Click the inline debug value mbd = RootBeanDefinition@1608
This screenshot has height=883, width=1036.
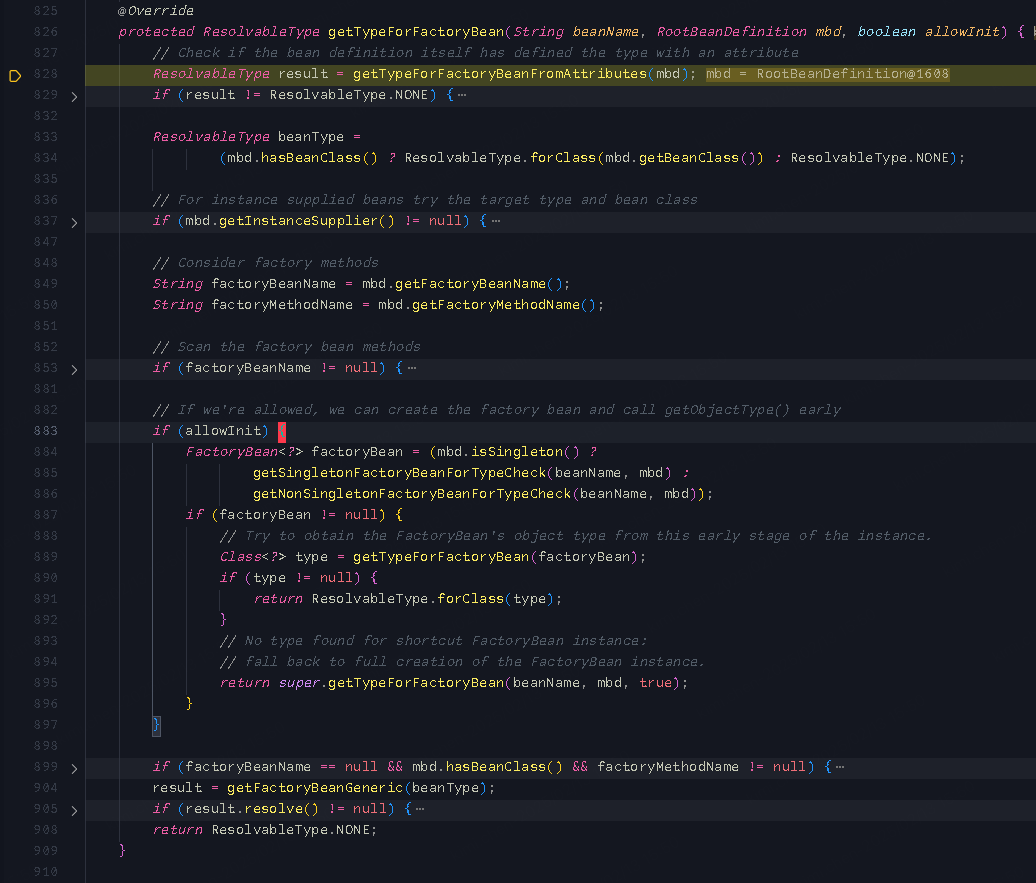(x=827, y=74)
